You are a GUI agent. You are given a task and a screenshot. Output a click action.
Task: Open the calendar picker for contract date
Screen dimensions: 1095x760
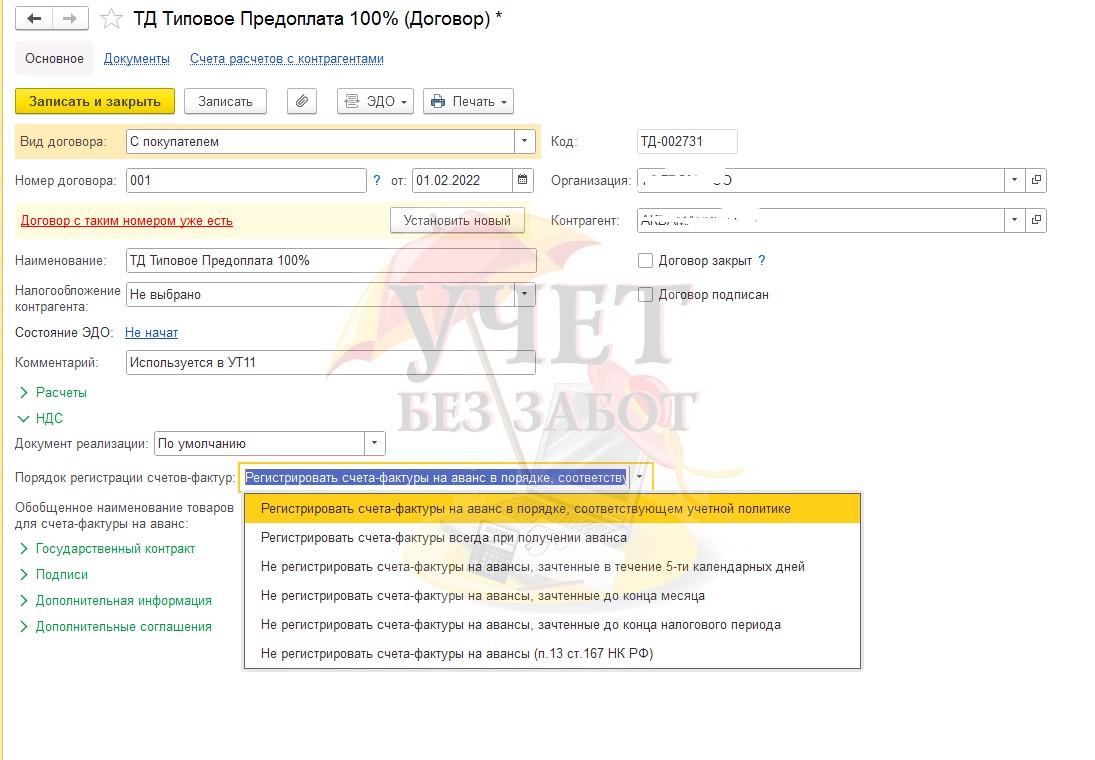[x=522, y=180]
